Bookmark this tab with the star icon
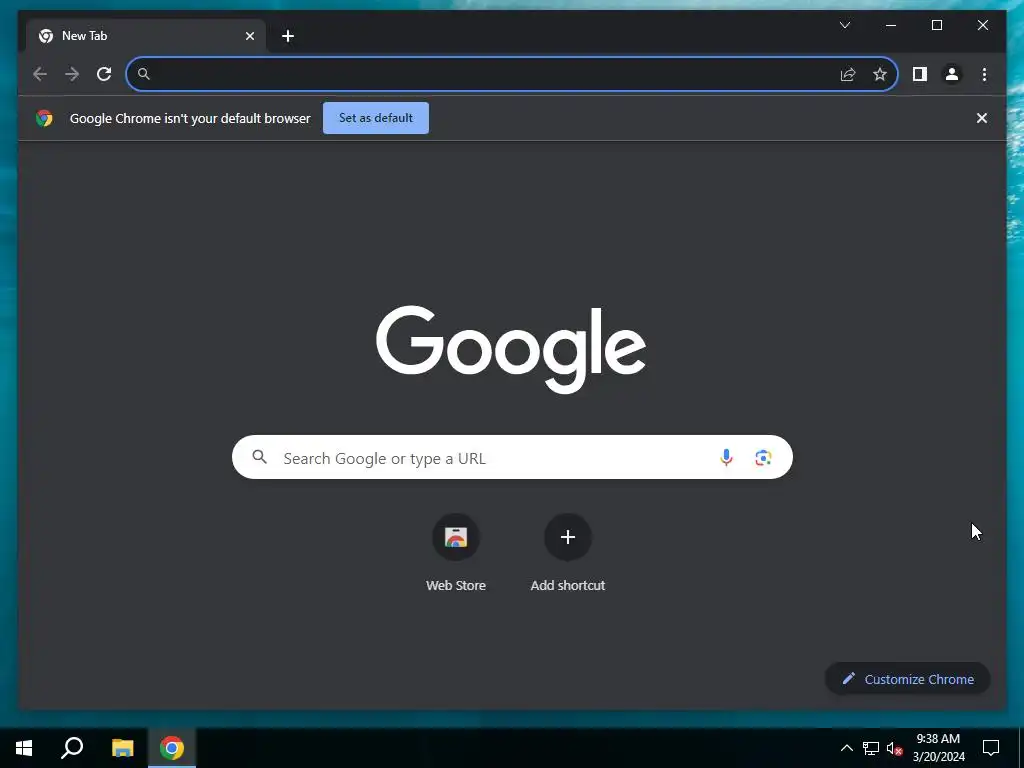 coord(880,74)
